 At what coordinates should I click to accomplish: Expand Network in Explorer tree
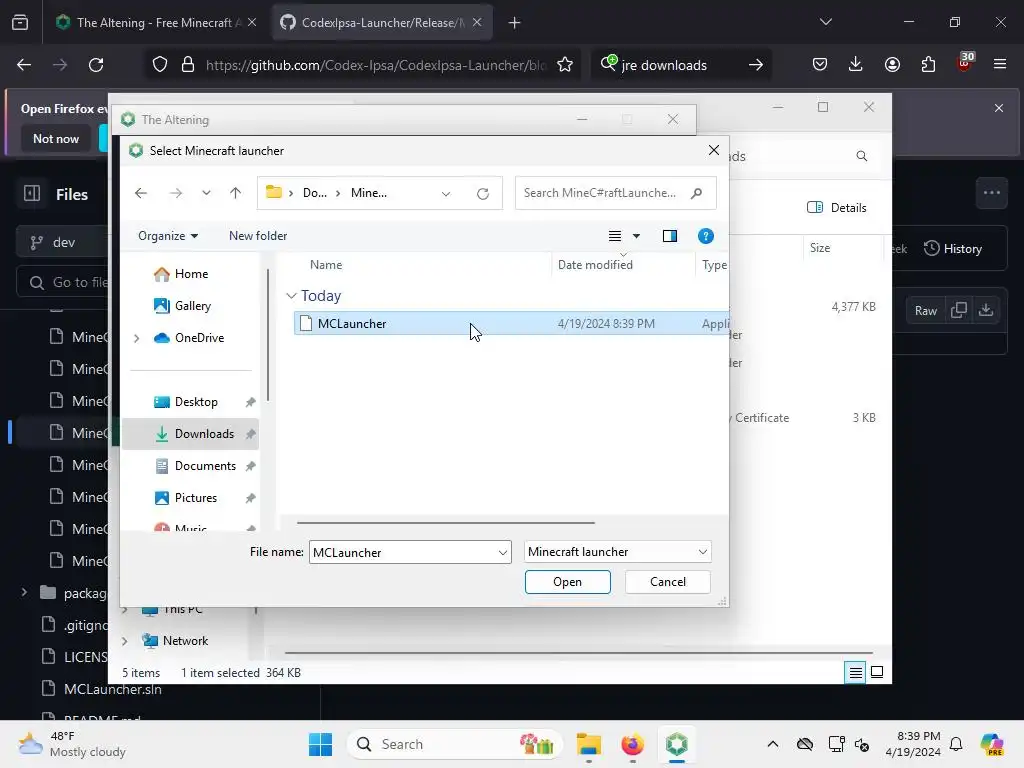click(x=125, y=641)
